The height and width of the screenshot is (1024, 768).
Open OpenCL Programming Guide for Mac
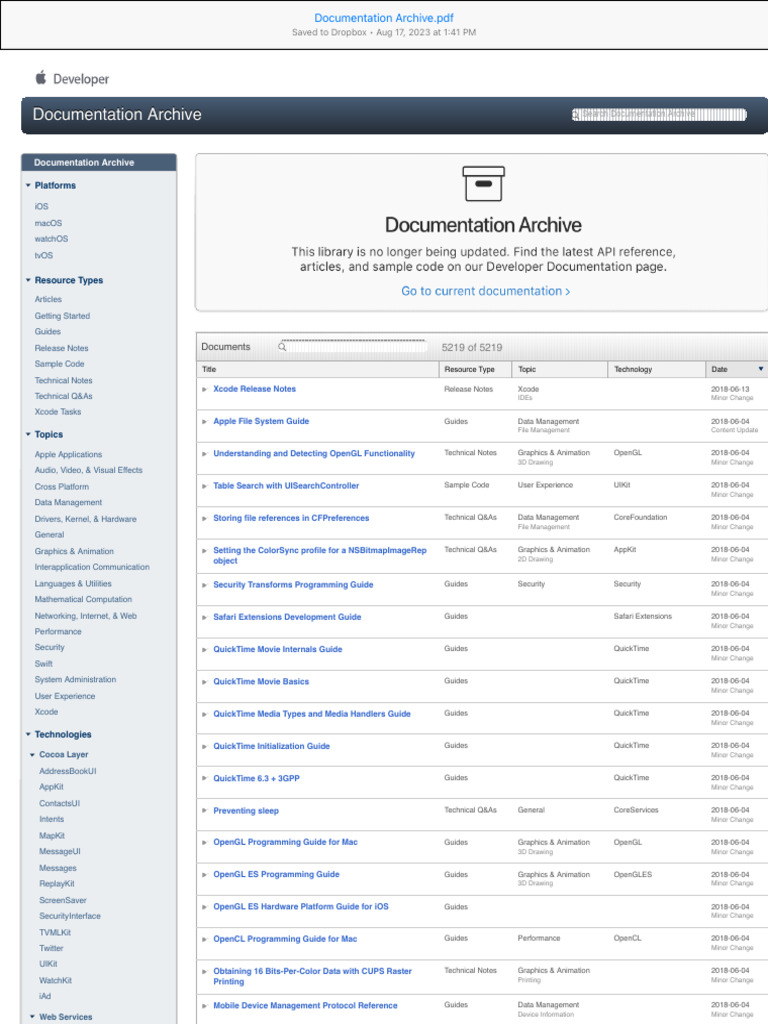click(285, 939)
